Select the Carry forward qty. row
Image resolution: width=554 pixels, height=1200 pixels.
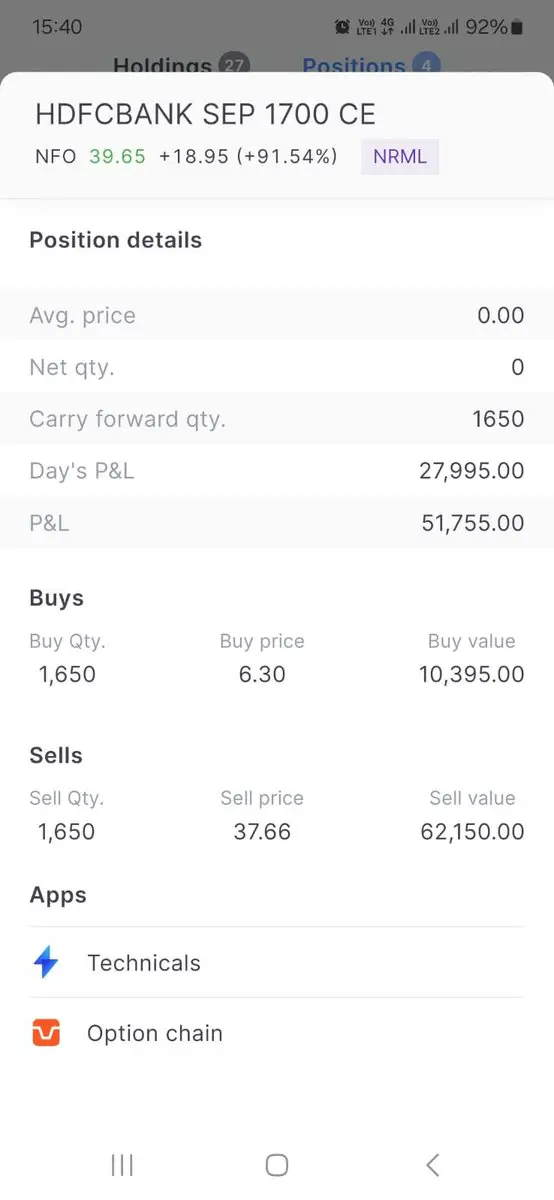click(x=277, y=419)
